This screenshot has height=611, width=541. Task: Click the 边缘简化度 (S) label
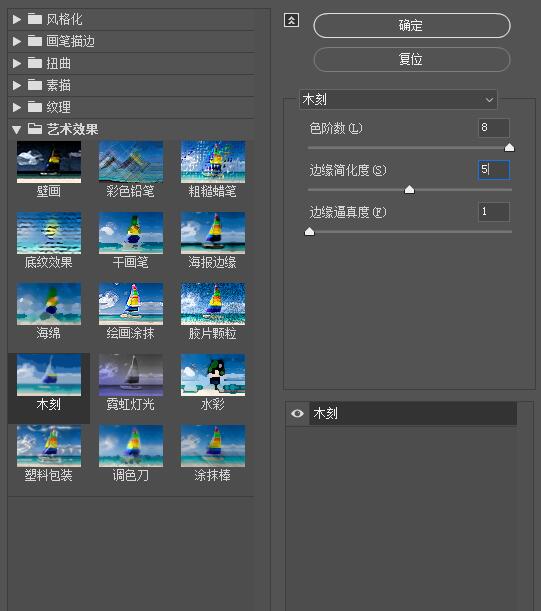(348, 170)
